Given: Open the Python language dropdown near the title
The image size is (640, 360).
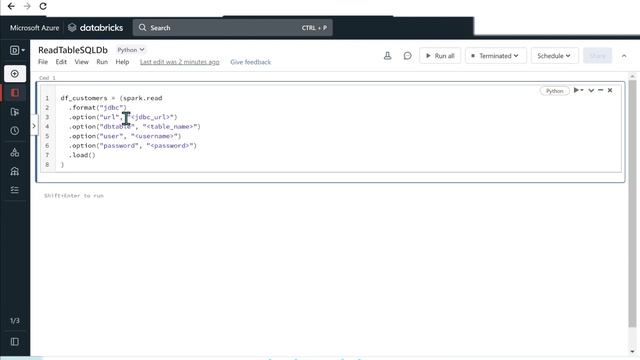Looking at the screenshot, I should tap(131, 50).
